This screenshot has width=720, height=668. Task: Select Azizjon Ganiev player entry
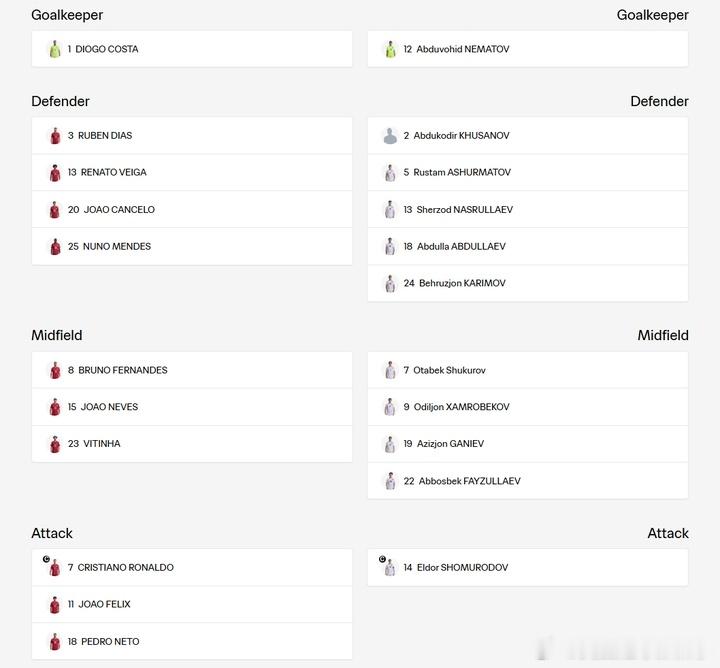[528, 444]
